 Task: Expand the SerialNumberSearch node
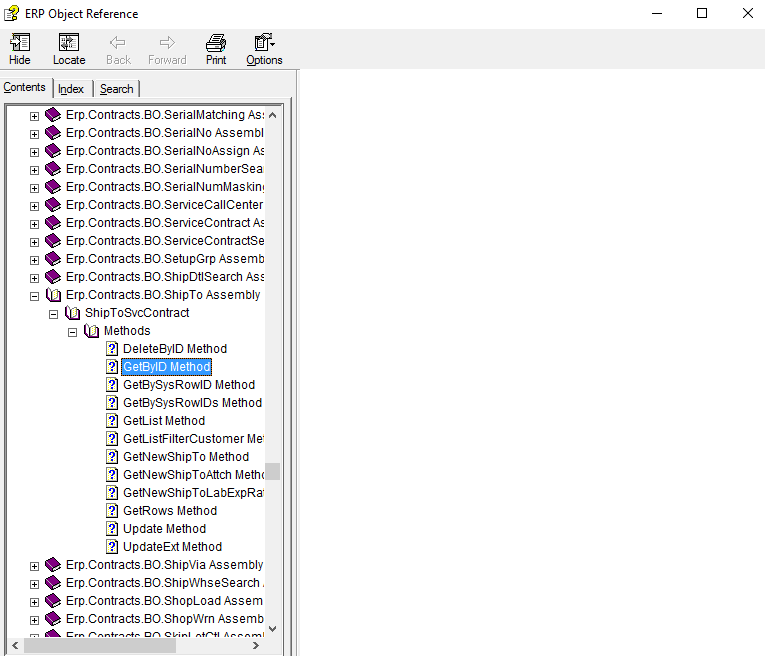coord(34,170)
